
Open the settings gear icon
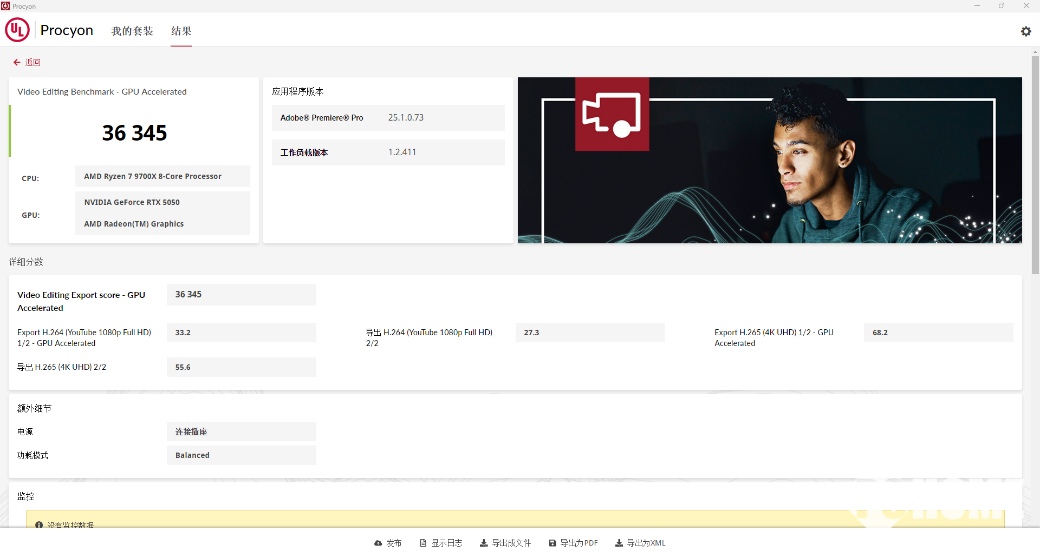tap(1025, 31)
